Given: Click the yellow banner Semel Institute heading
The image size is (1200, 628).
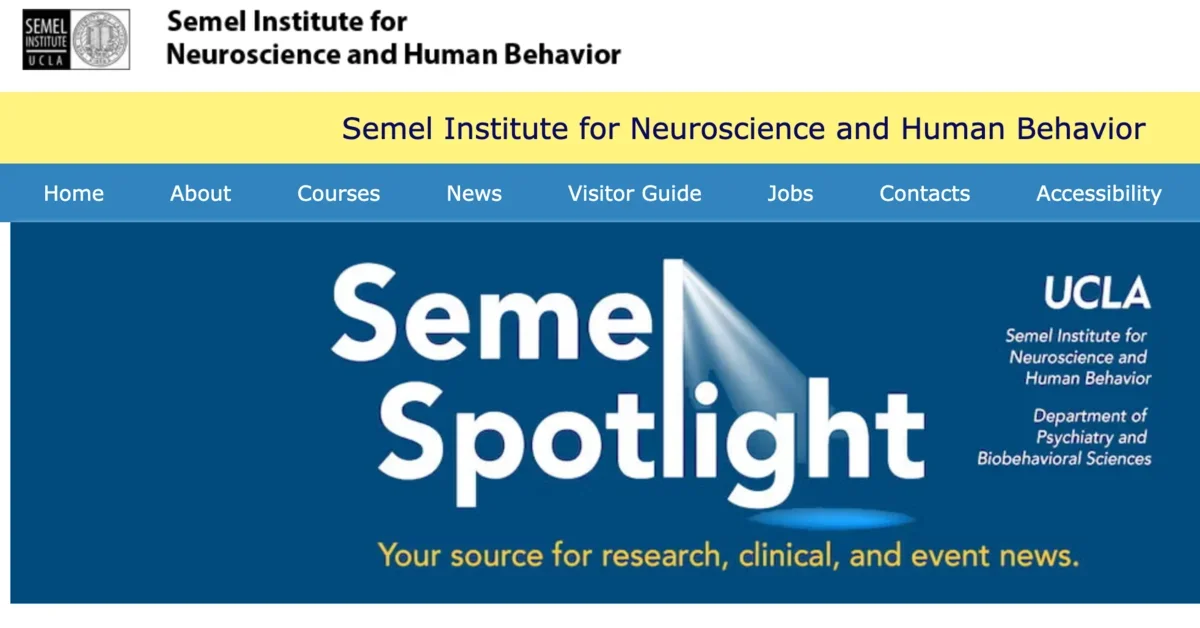Looking at the screenshot, I should (744, 129).
